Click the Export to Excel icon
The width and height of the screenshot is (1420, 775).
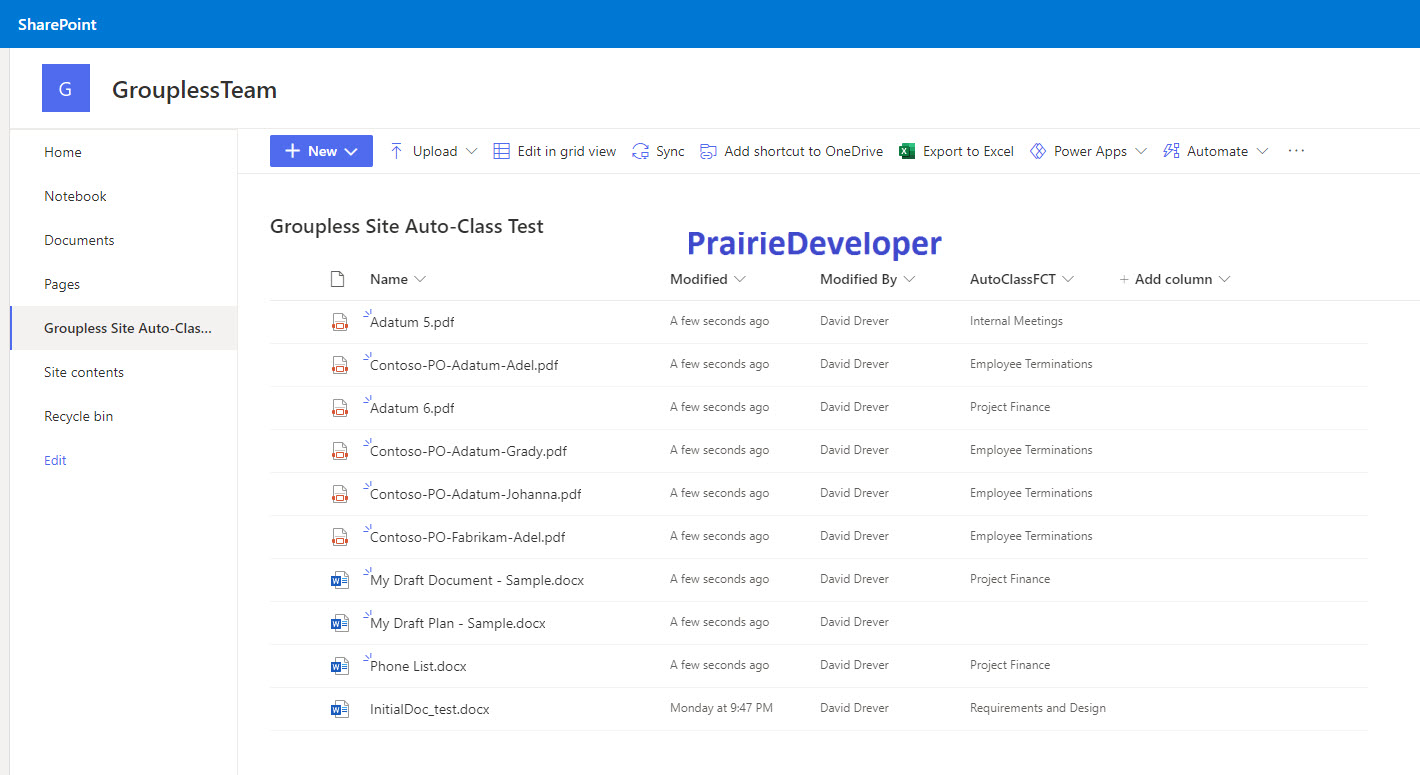(x=907, y=151)
